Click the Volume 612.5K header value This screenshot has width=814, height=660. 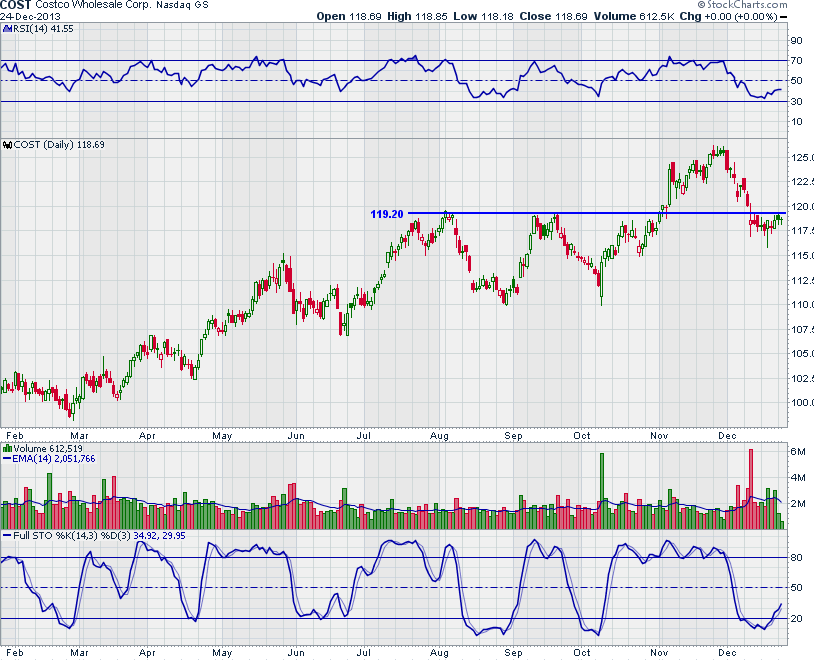click(634, 16)
